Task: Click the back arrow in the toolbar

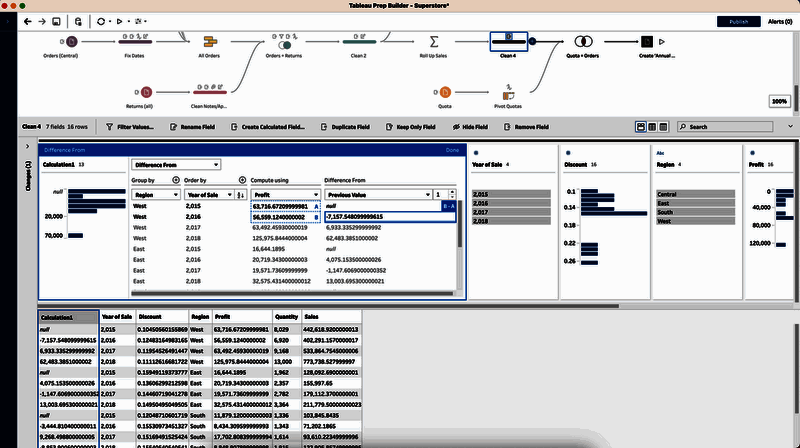Action: 26,21
